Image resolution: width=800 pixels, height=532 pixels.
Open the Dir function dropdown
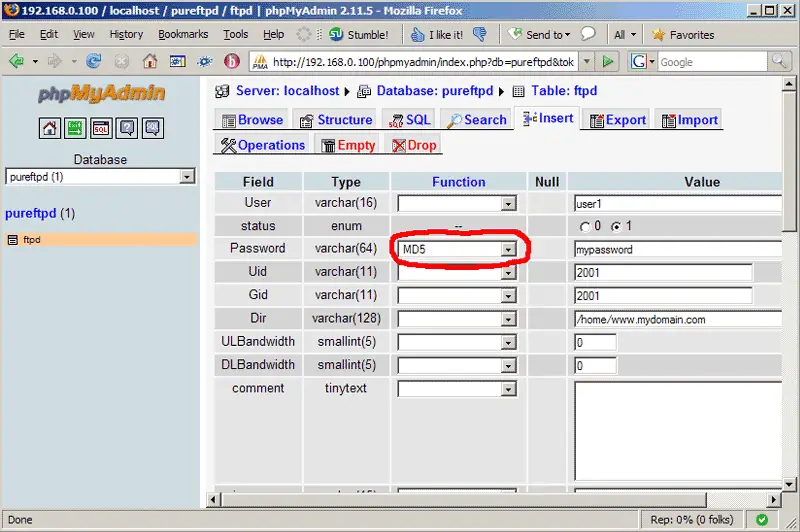(x=457, y=319)
